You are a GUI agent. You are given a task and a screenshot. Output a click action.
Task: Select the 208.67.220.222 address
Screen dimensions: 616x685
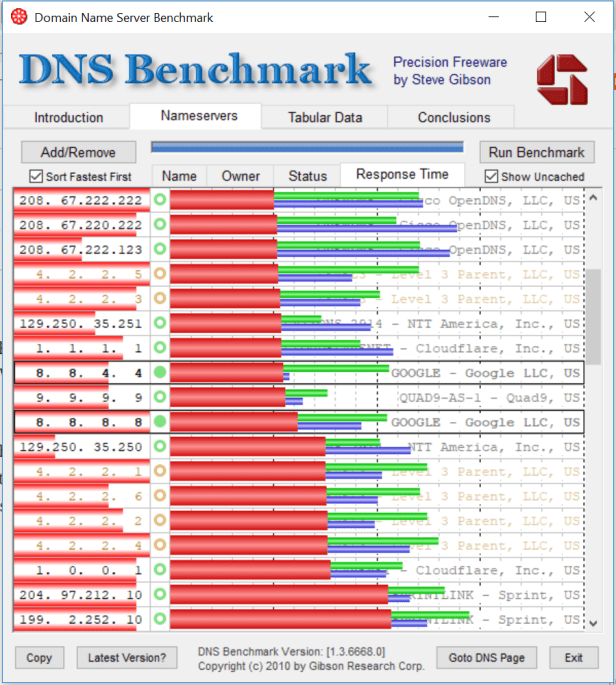pos(81,225)
